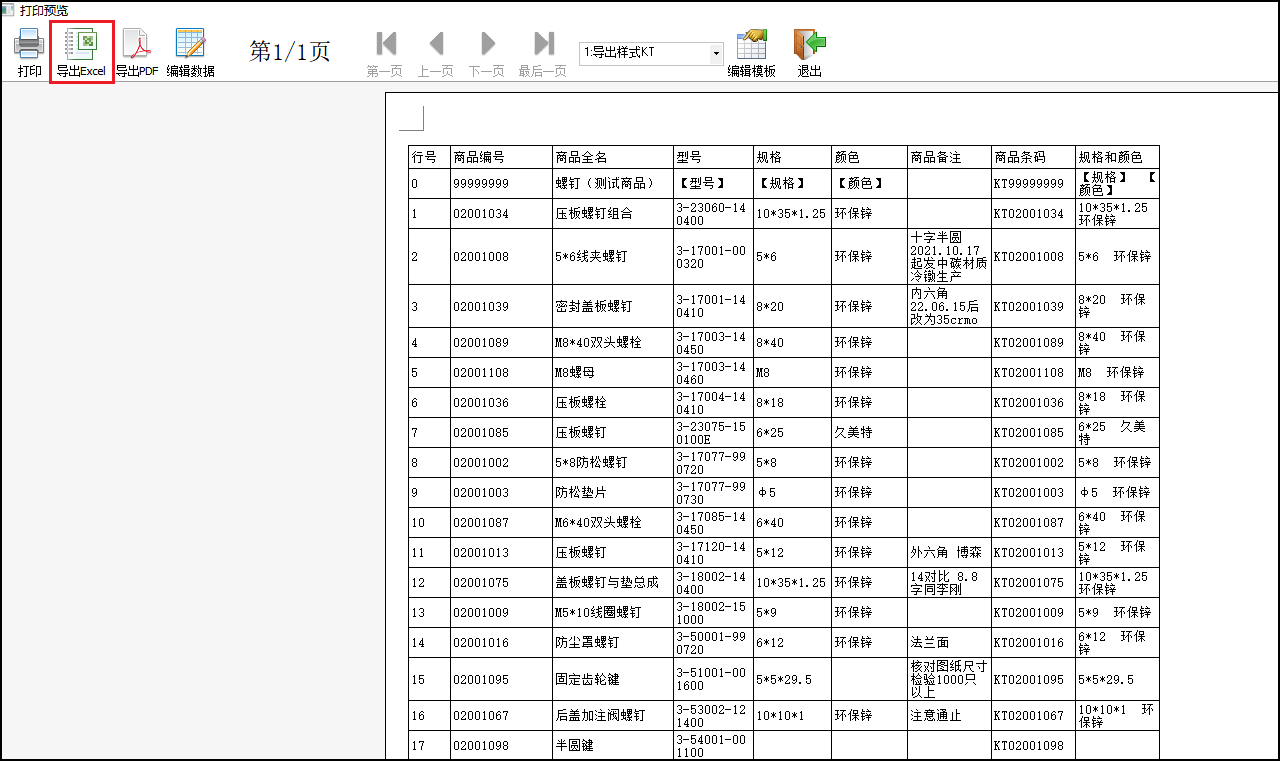
Task: Click the 压板螺钉组合 product name cell
Action: coord(613,214)
